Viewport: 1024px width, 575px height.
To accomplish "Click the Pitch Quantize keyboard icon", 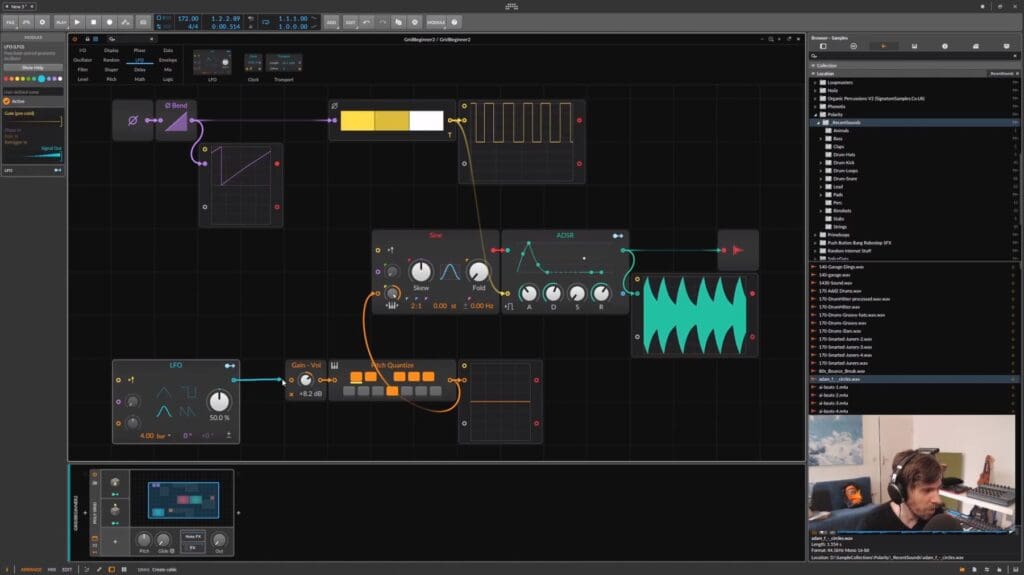I will 334,365.
